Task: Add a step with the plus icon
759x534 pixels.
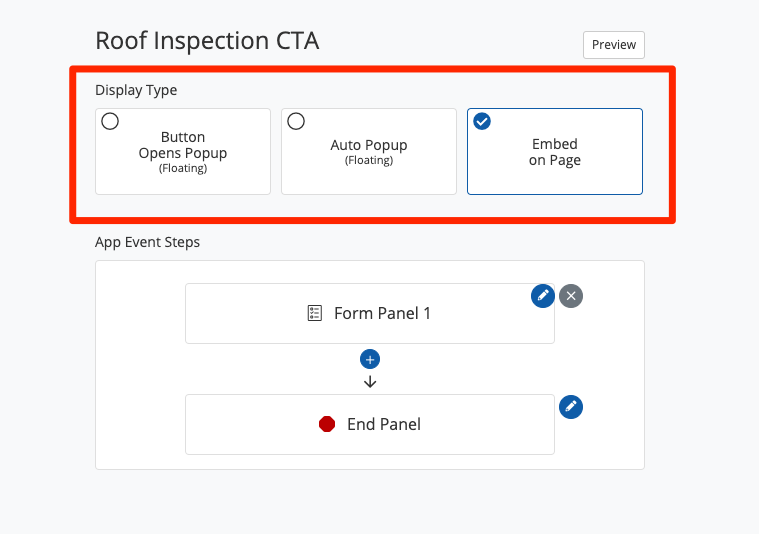Action: click(370, 359)
